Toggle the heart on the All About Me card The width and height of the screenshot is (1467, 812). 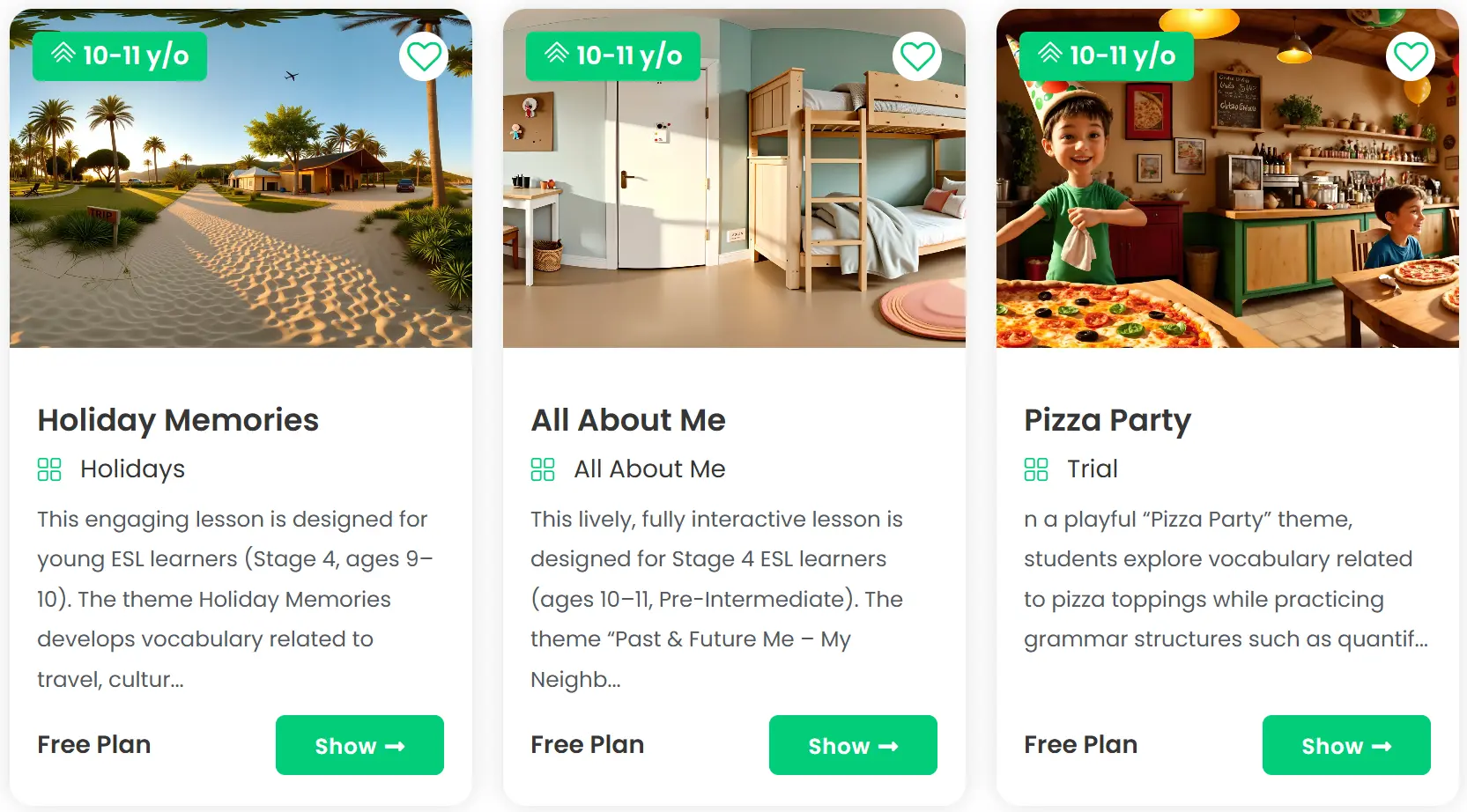tap(917, 56)
